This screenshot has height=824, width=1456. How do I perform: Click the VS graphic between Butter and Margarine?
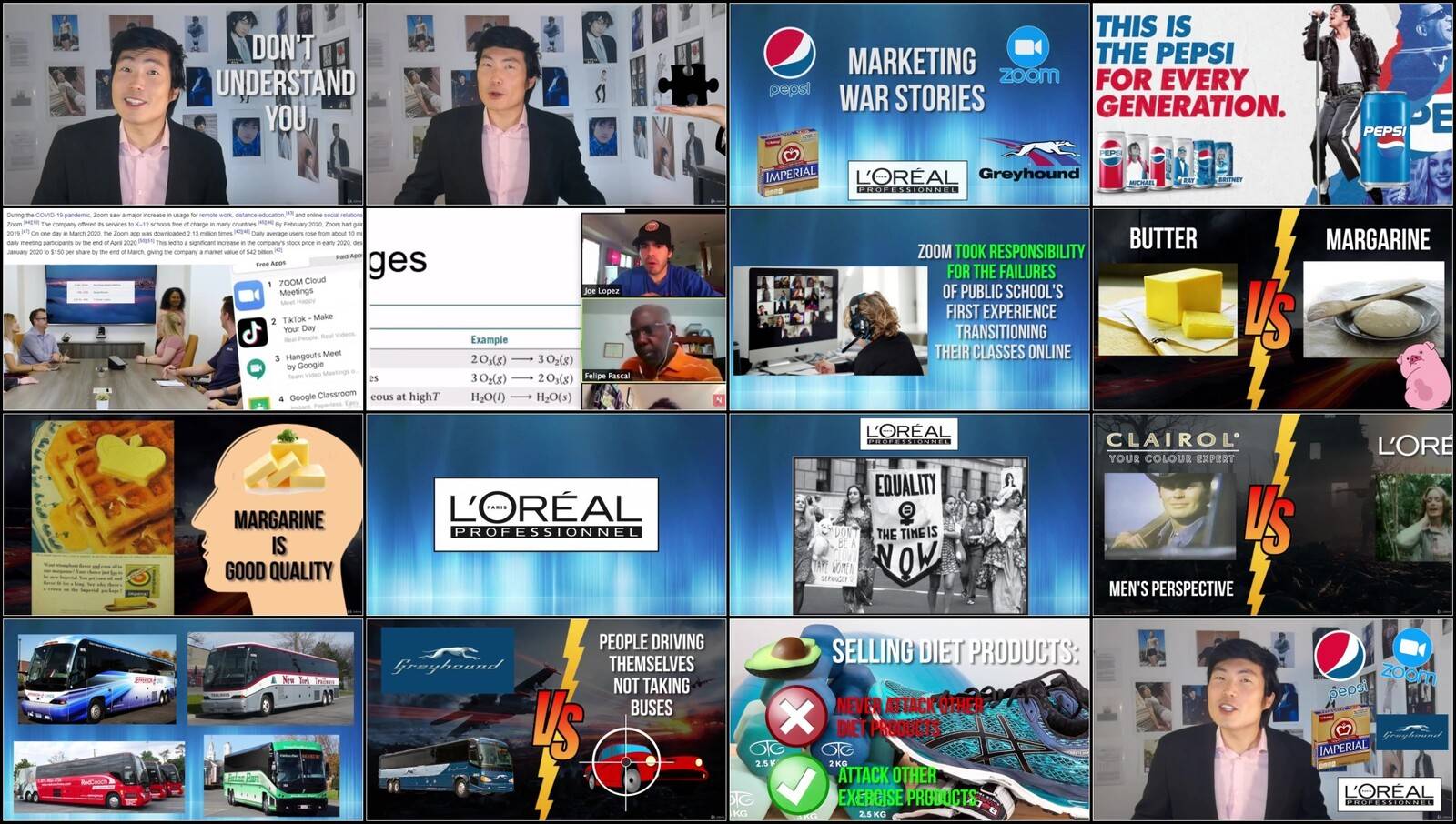1269,314
